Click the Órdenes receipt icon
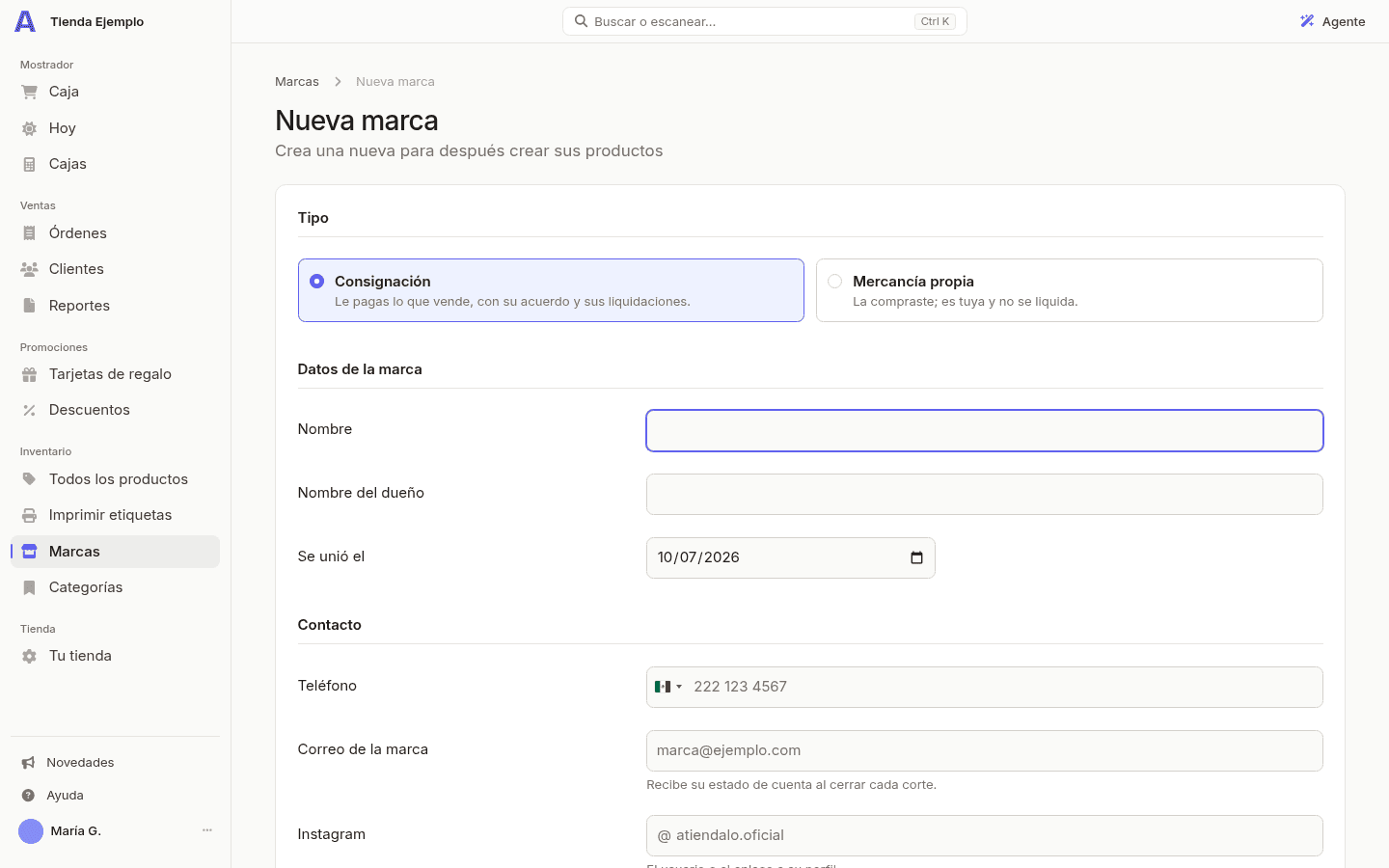 pos(29,233)
